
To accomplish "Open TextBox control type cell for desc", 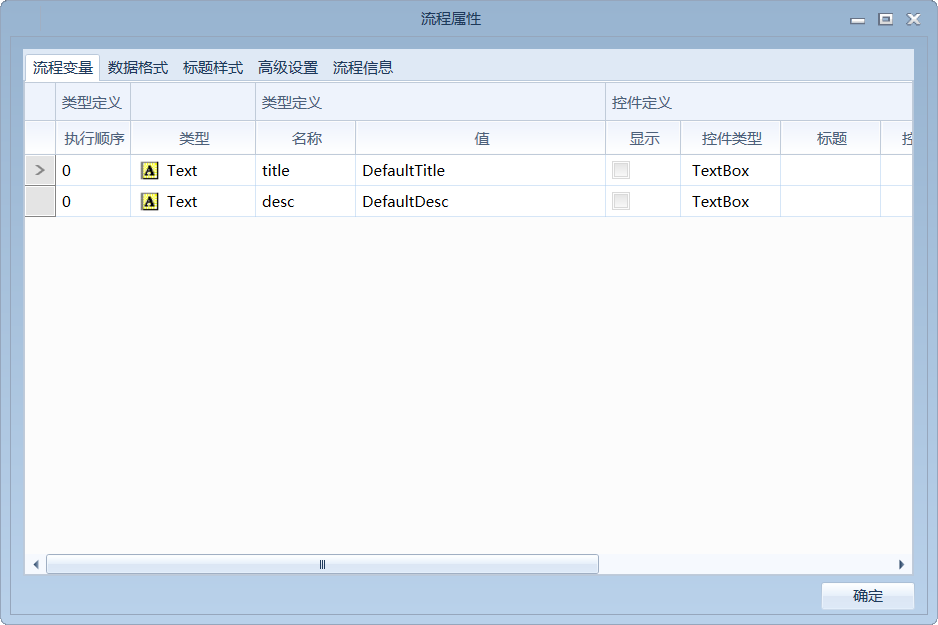I will pos(730,202).
